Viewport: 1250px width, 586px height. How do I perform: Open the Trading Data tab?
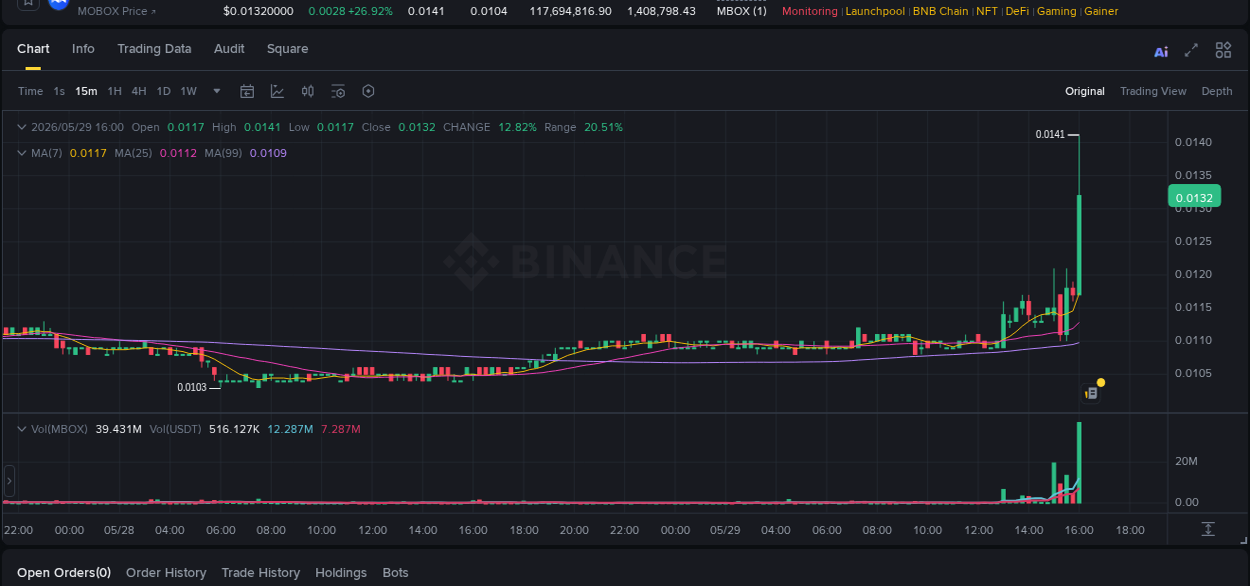[154, 49]
